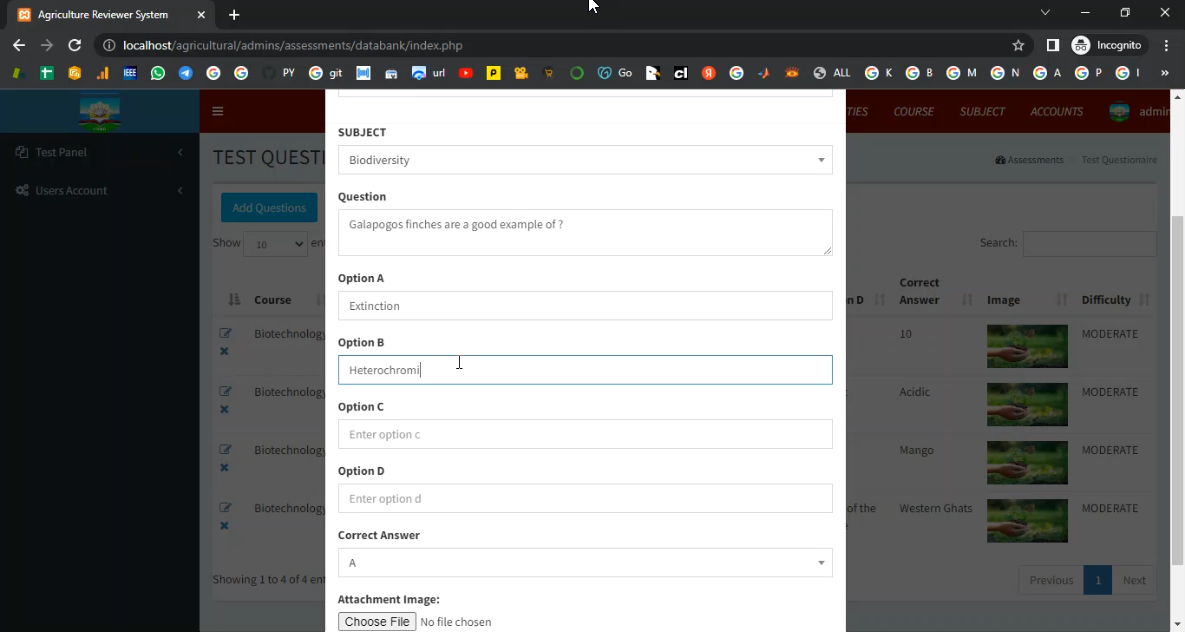Open the Correct Answer dropdown
This screenshot has width=1185, height=632.
[x=585, y=563]
